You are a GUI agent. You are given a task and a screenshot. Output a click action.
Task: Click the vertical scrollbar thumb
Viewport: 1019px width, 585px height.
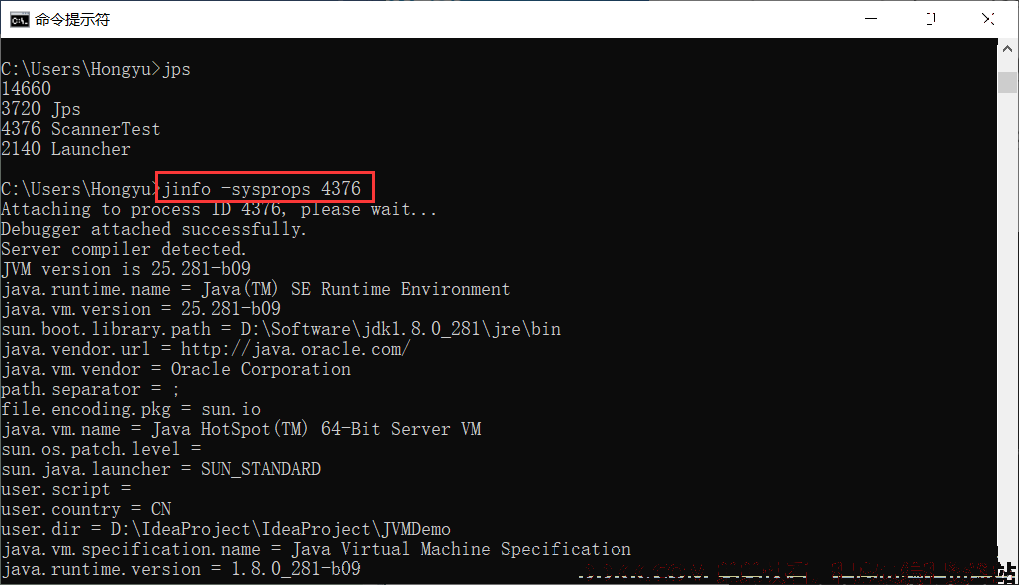click(1007, 82)
